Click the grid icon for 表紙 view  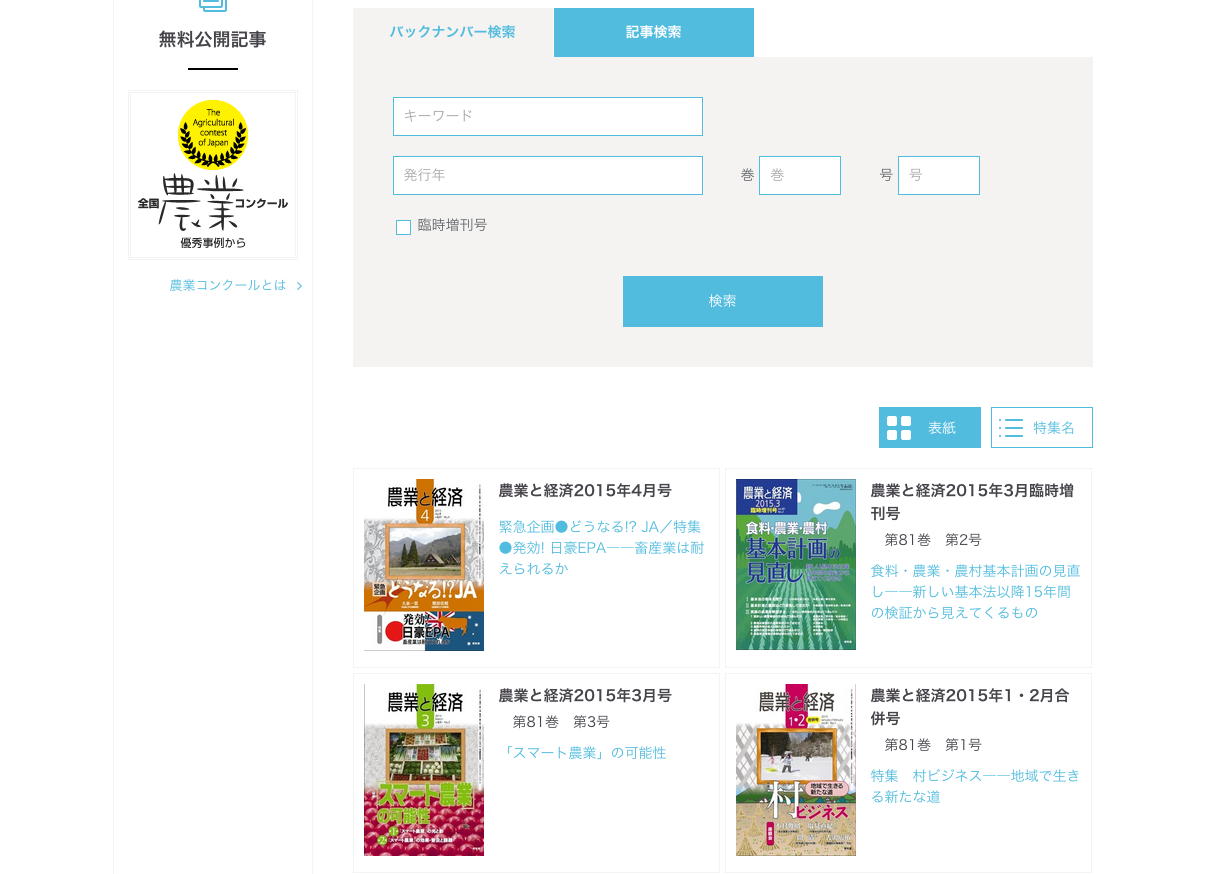point(899,428)
